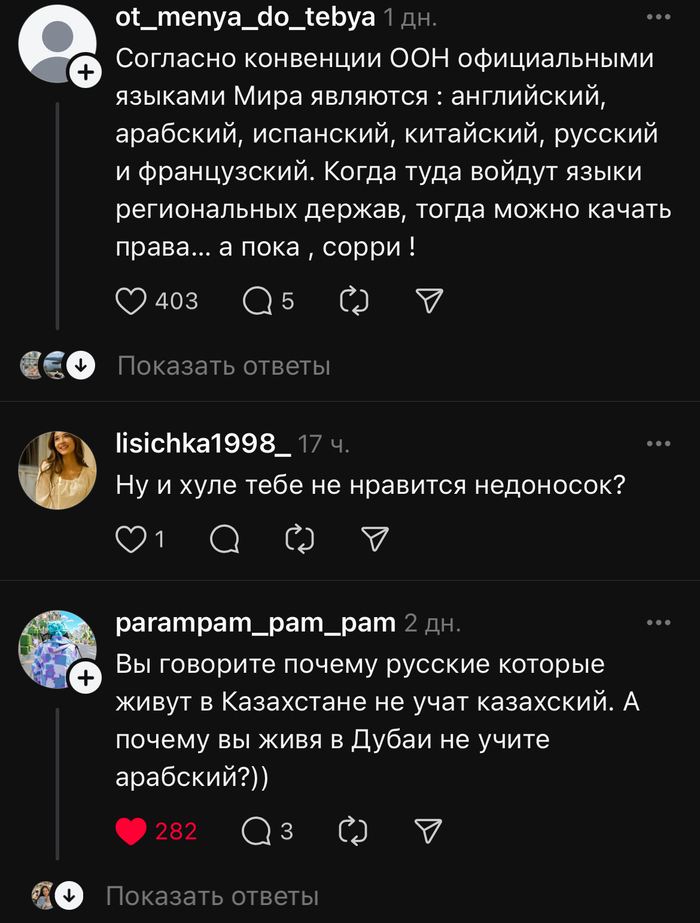This screenshot has width=700, height=923.
Task: Show replies under ot_menya_do_tebya comment
Action: [x=223, y=366]
